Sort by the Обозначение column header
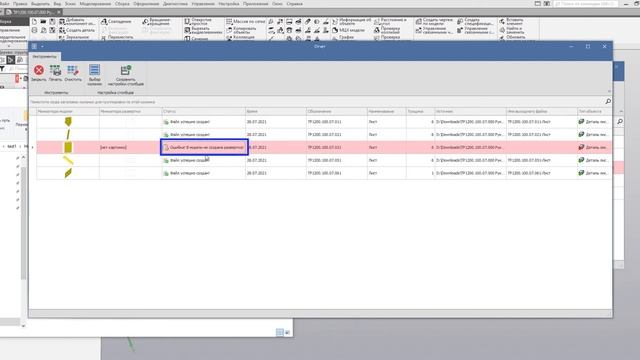Screen dimensions: 640x360 tap(336, 111)
